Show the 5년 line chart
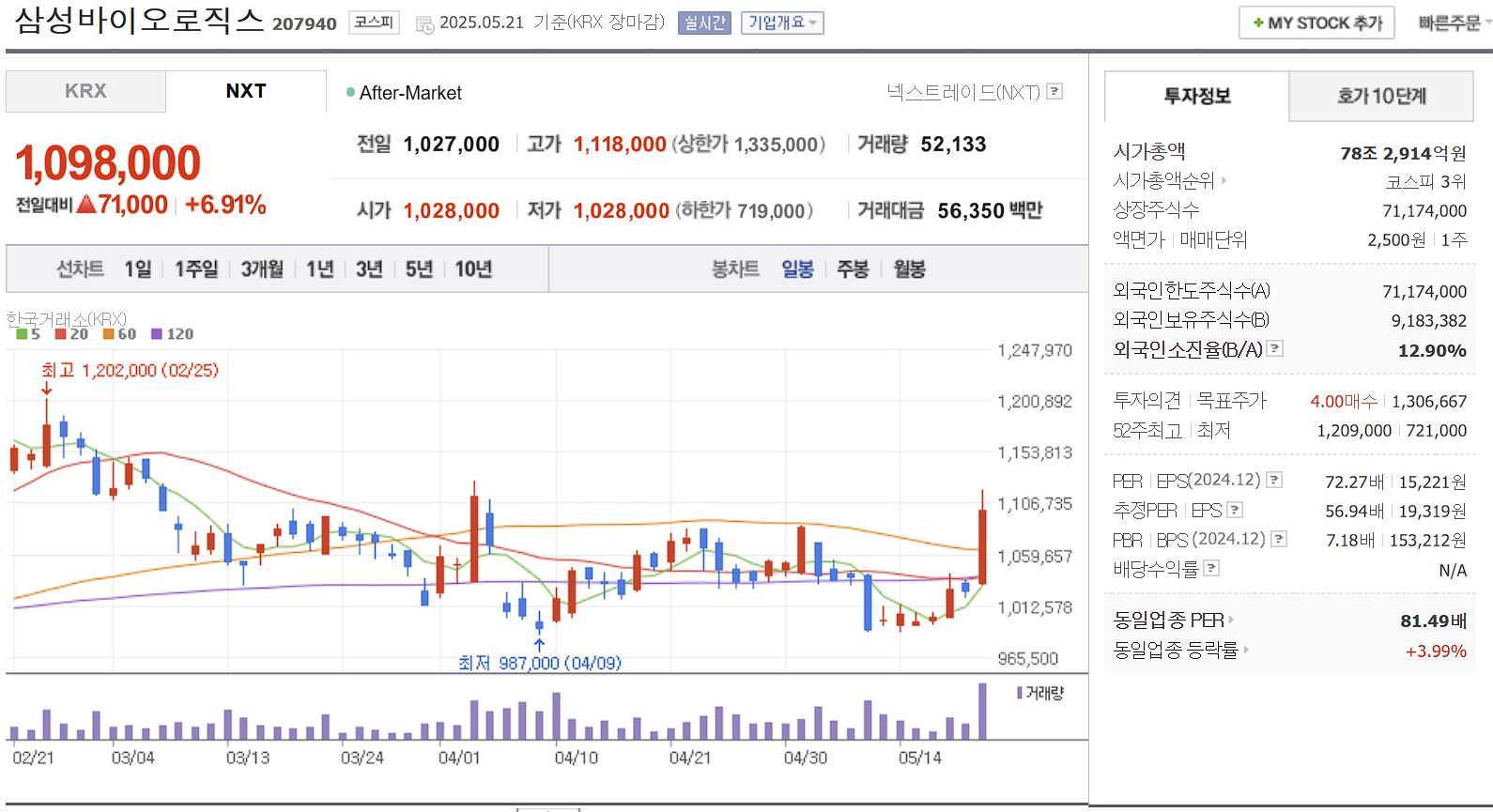This screenshot has height=812, width=1493. point(419,269)
